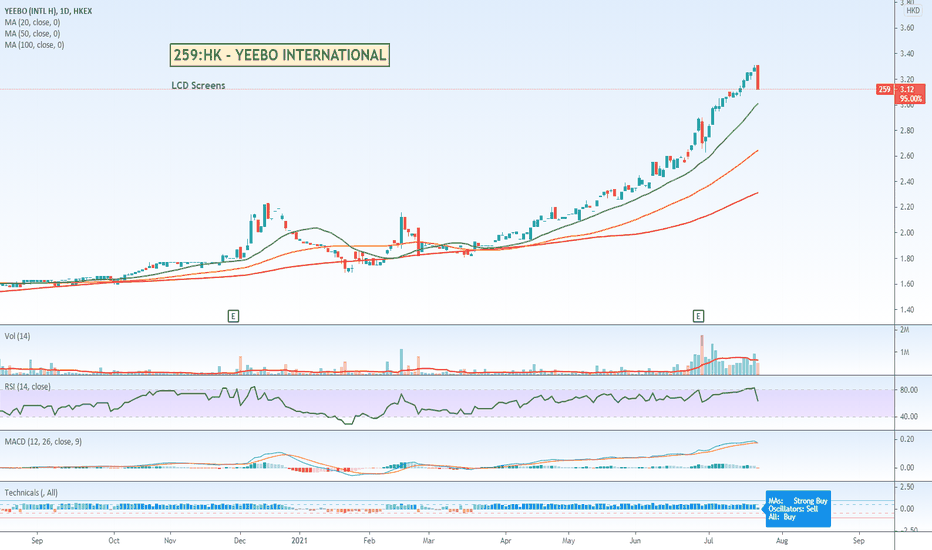Select the MA (100, close, 0) indicator legend
932x550 pixels.
point(34,45)
